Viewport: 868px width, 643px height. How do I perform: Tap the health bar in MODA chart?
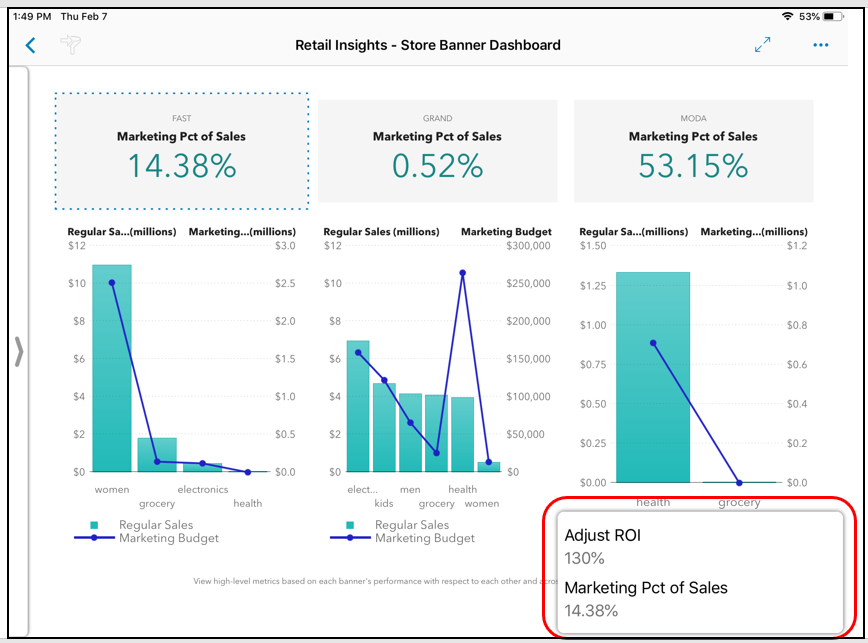652,380
